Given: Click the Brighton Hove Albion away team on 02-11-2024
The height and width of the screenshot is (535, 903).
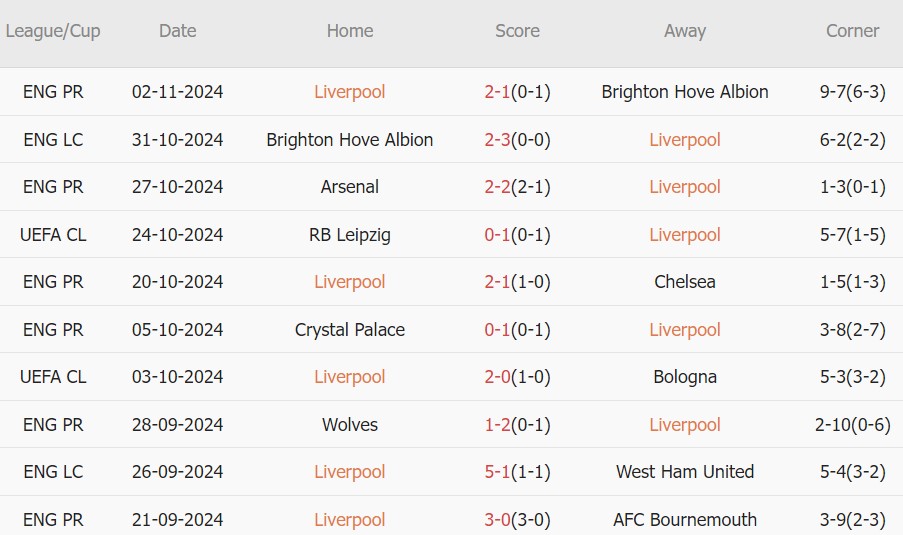Looking at the screenshot, I should [x=685, y=92].
